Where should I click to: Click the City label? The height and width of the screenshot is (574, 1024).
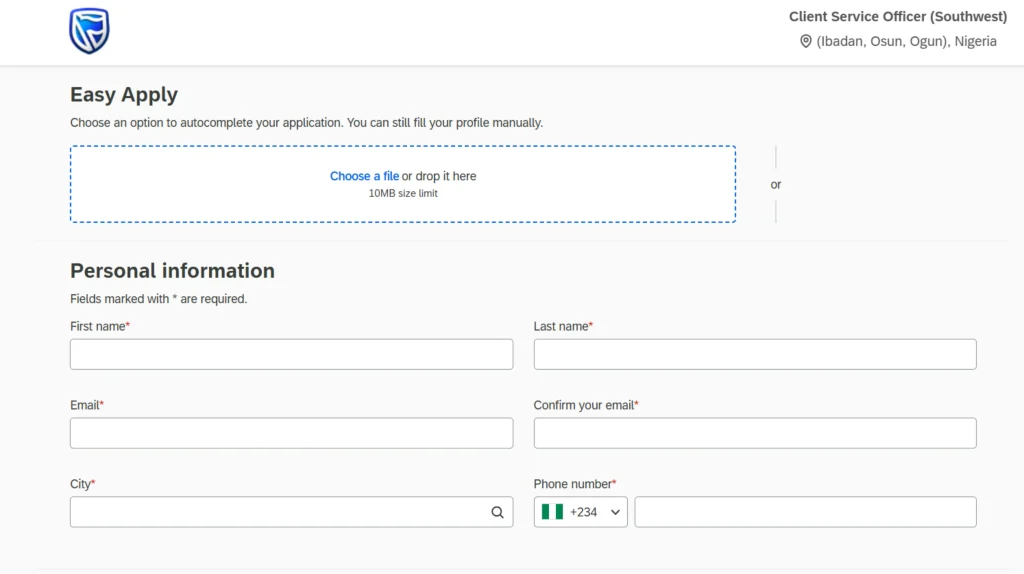[82, 484]
